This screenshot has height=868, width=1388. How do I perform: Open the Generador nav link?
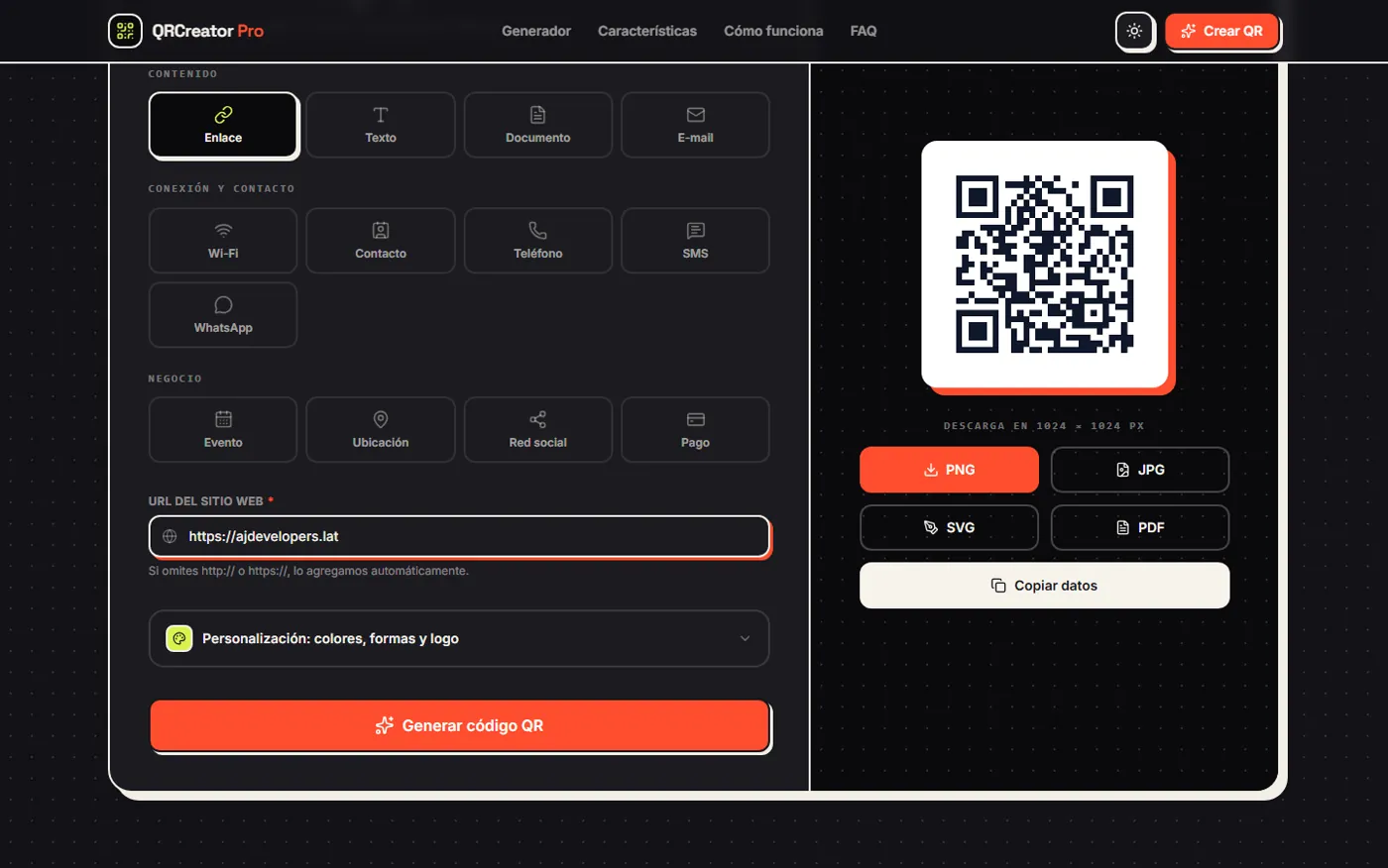click(x=536, y=31)
